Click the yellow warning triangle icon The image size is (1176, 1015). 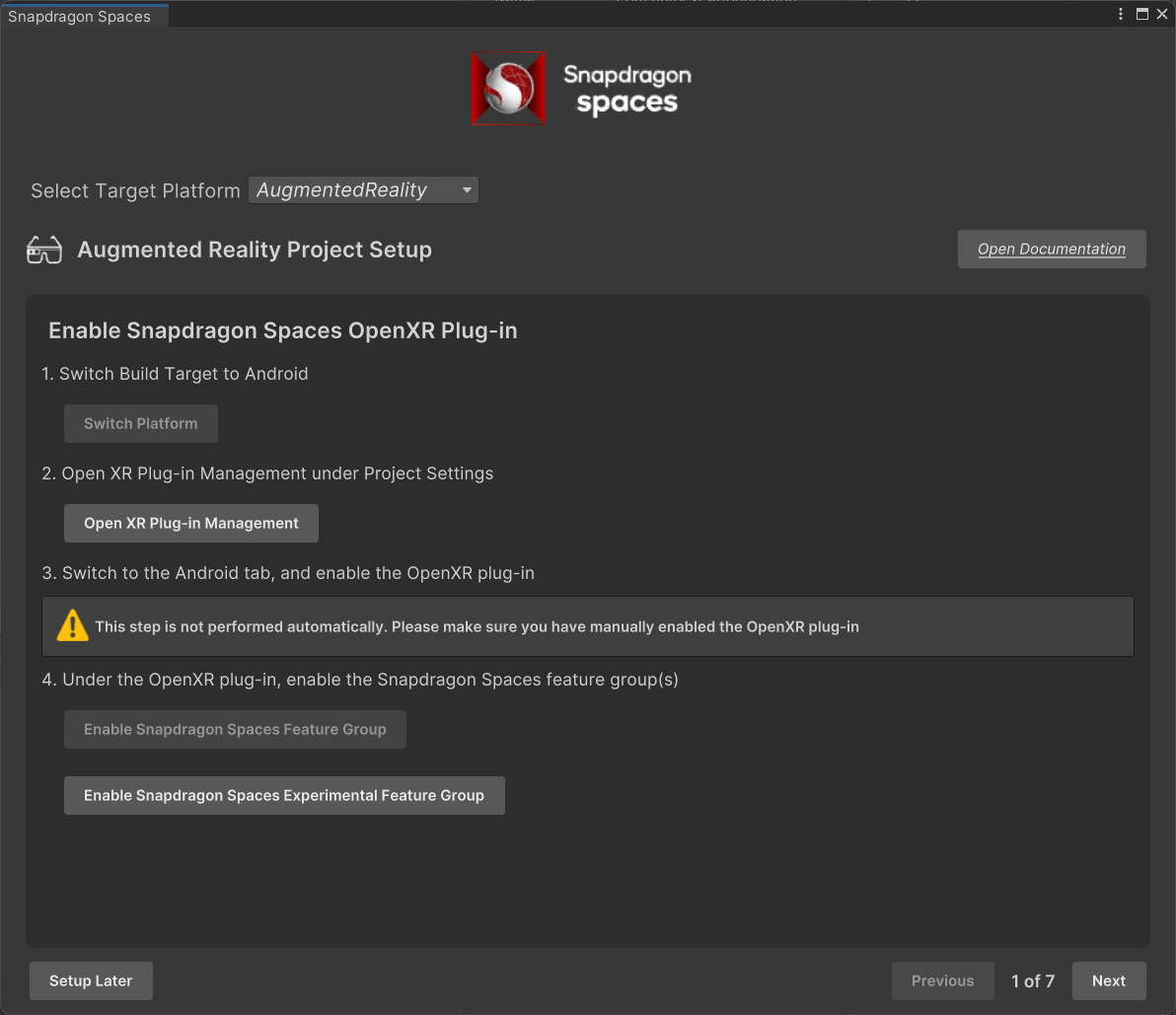click(73, 626)
